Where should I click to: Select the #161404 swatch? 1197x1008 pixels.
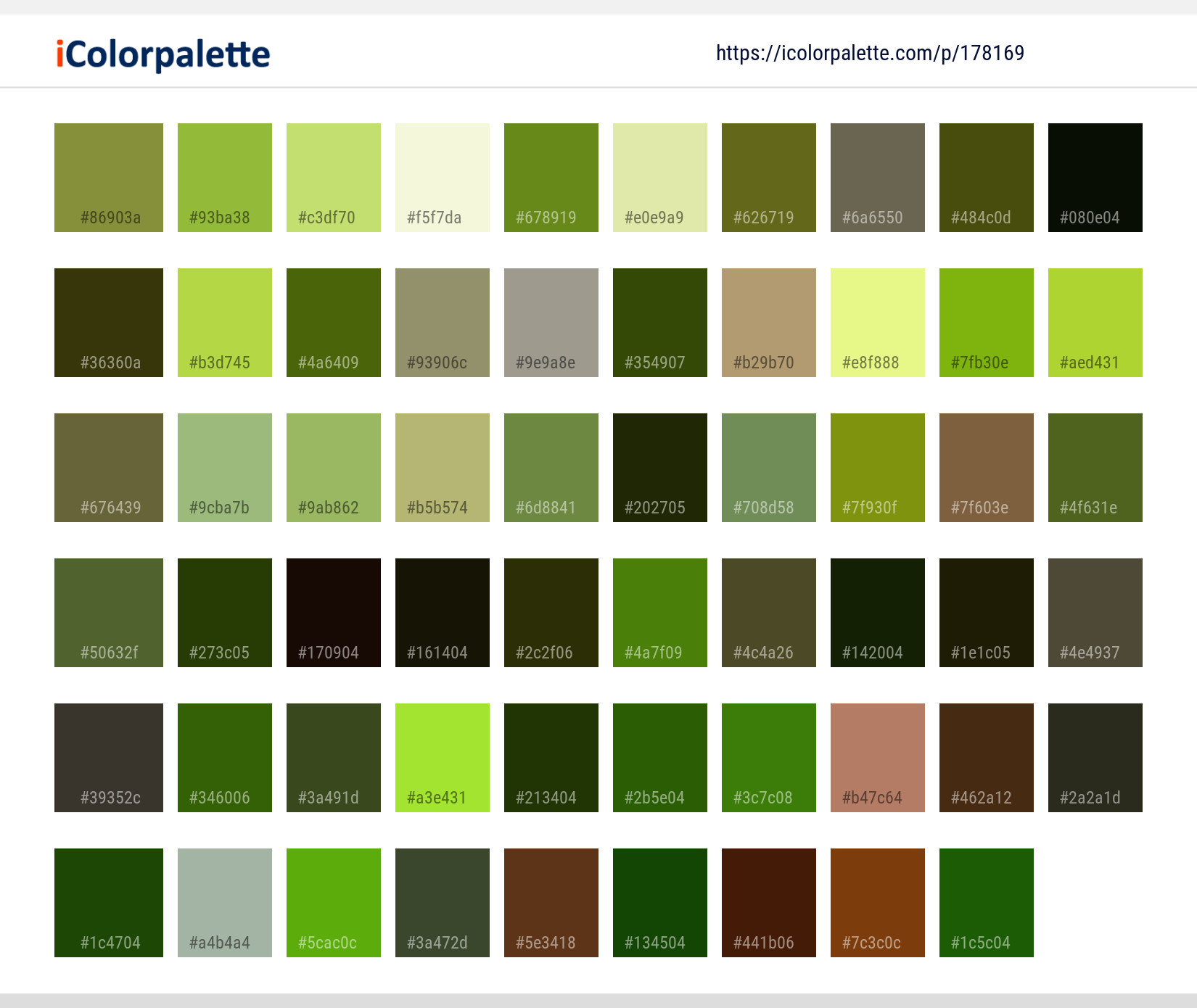pos(443,613)
